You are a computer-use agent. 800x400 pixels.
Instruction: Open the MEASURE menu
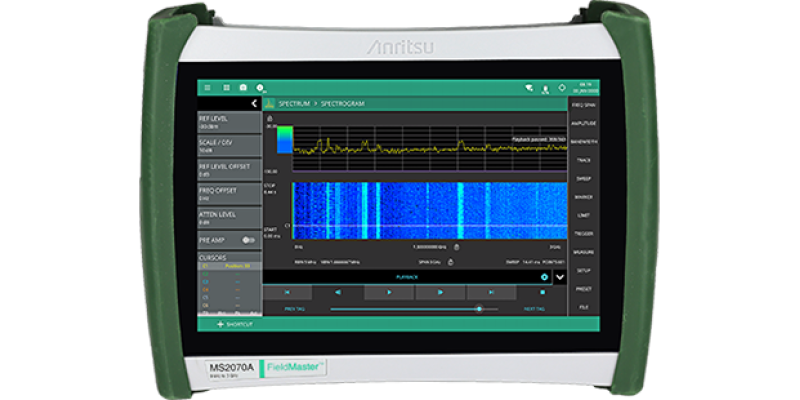point(583,252)
